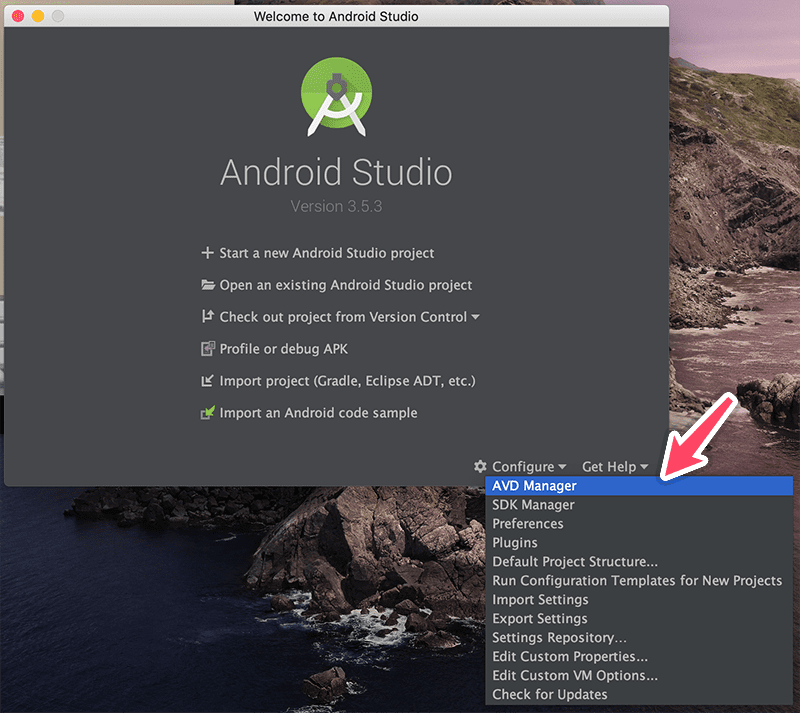Click the Profile or debug APK icon
Screen dimensions: 800x713
(x=208, y=349)
